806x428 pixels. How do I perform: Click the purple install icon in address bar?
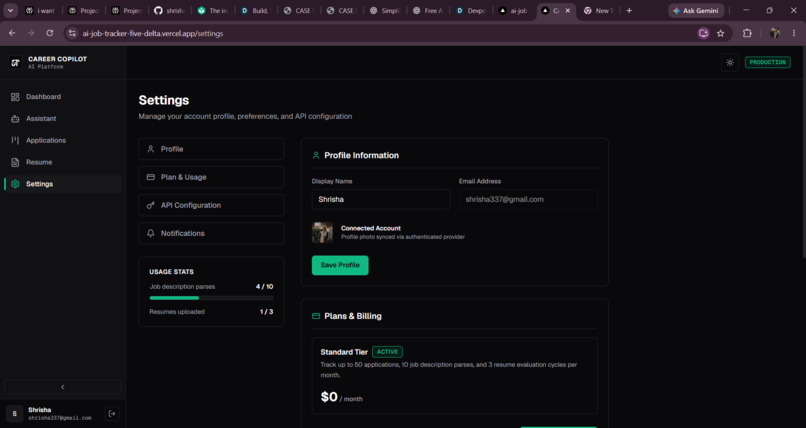pyautogui.click(x=703, y=33)
